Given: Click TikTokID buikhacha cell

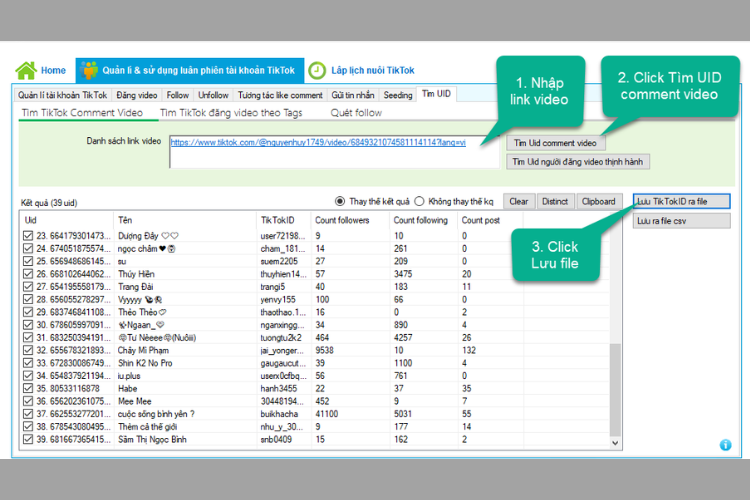Looking at the screenshot, I should pos(279,414).
